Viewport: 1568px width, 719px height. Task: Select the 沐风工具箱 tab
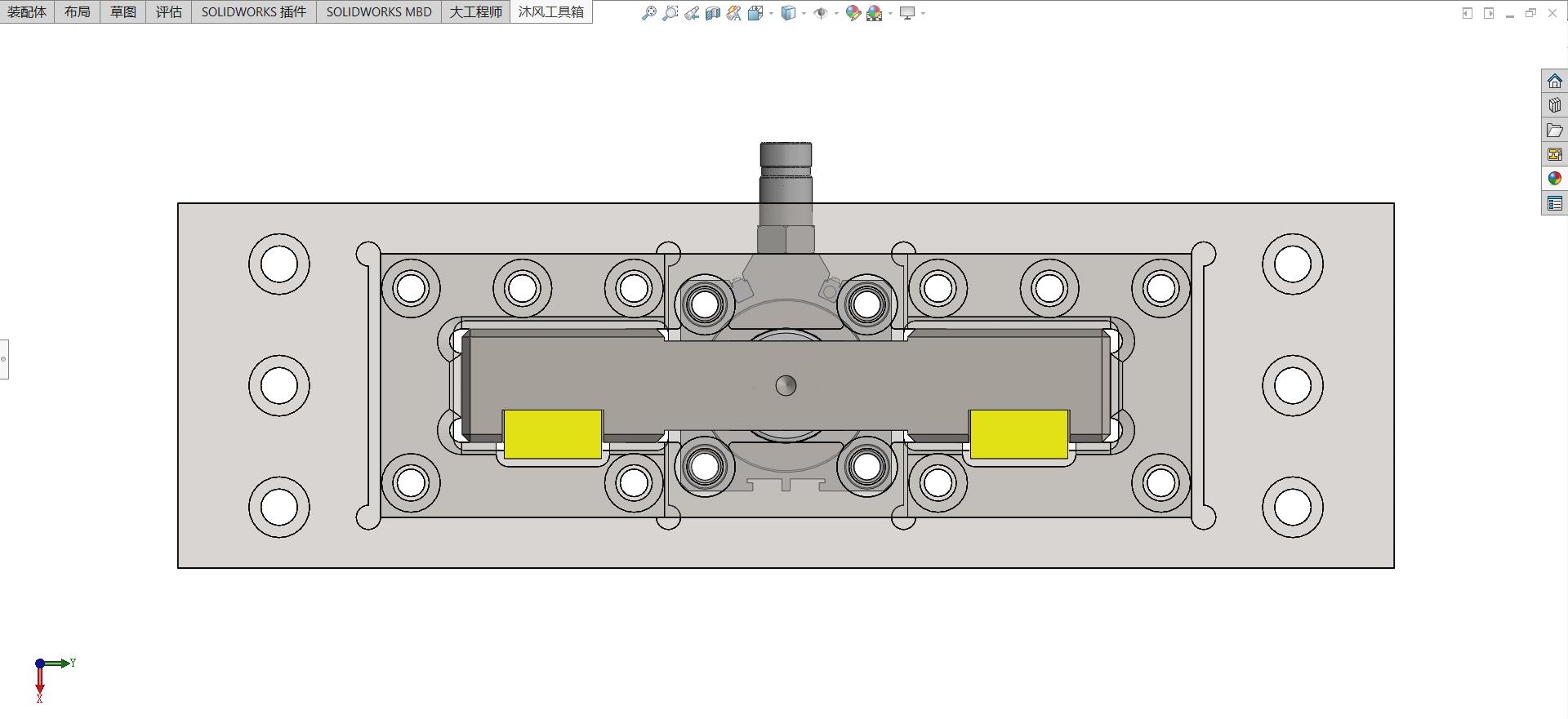tap(551, 12)
